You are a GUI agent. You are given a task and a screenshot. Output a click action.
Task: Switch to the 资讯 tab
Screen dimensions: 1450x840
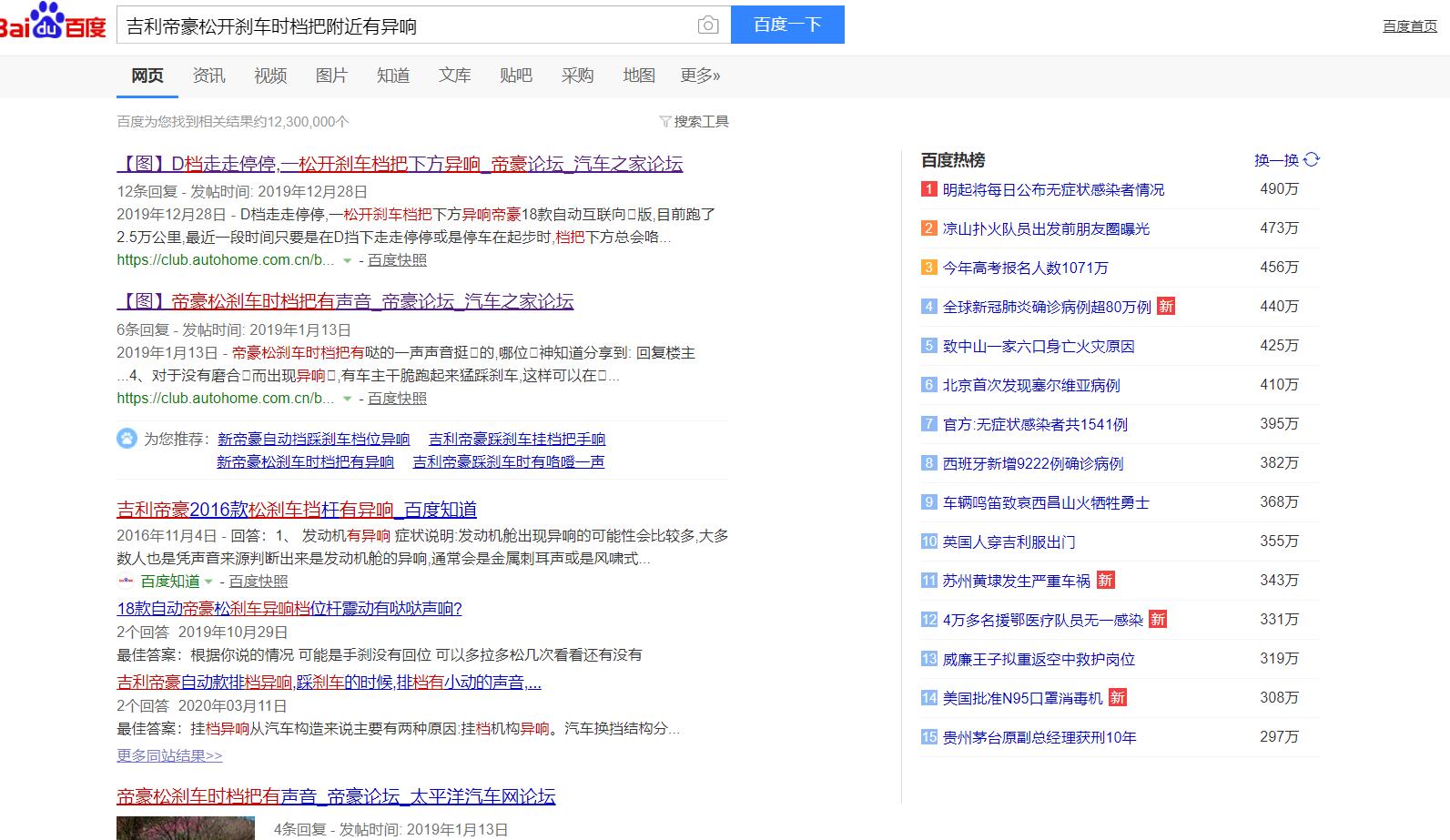pyautogui.click(x=208, y=76)
